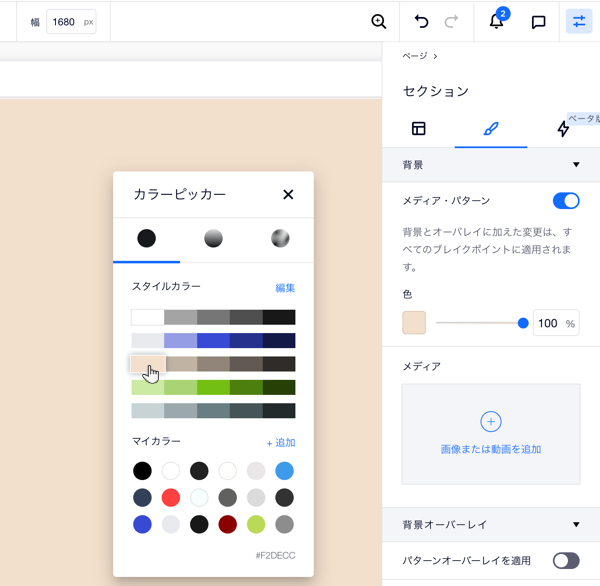Collapse the 背景 section arrow

576,165
